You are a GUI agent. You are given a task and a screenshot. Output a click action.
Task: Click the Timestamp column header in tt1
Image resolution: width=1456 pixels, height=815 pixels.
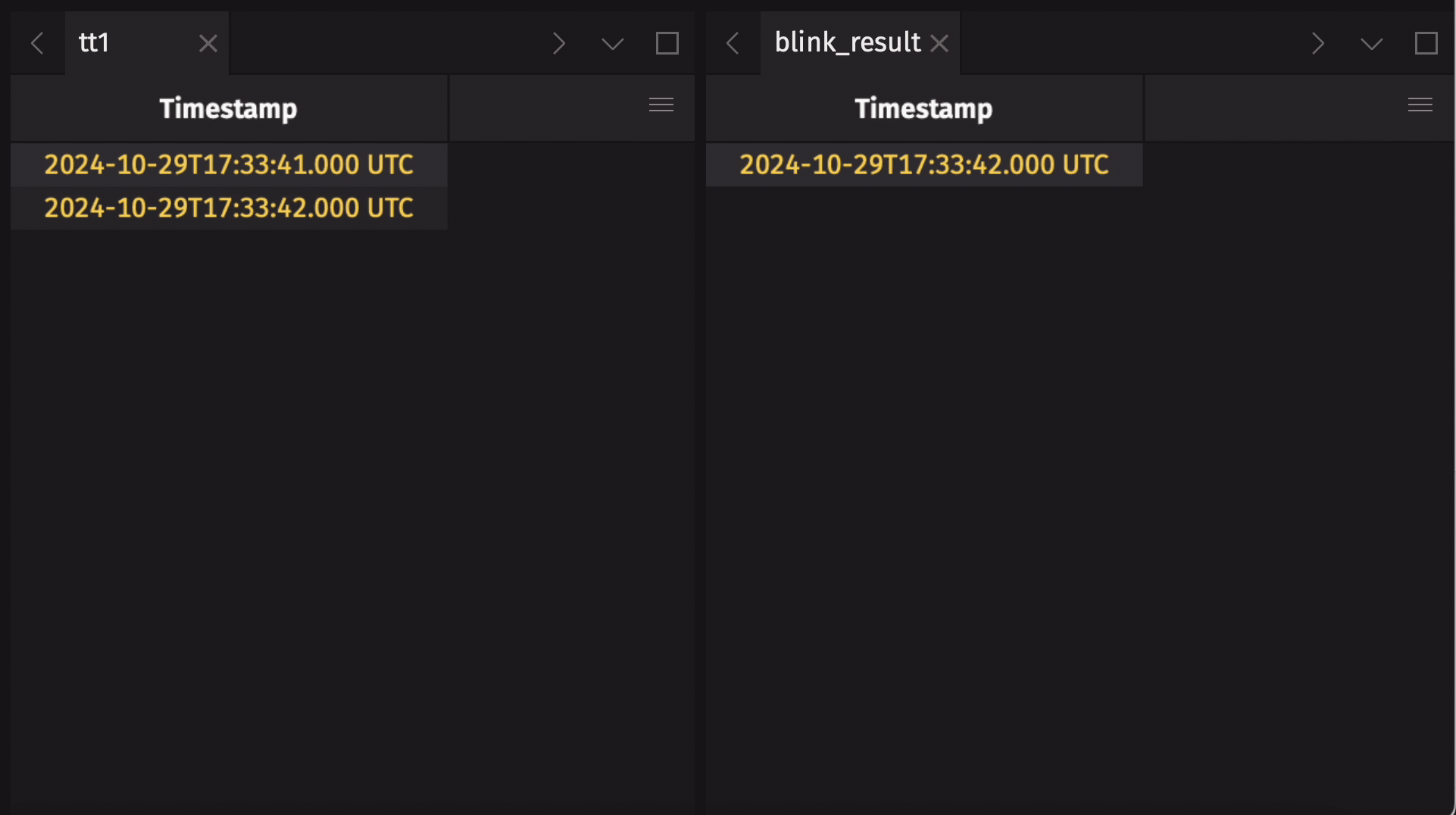[228, 108]
